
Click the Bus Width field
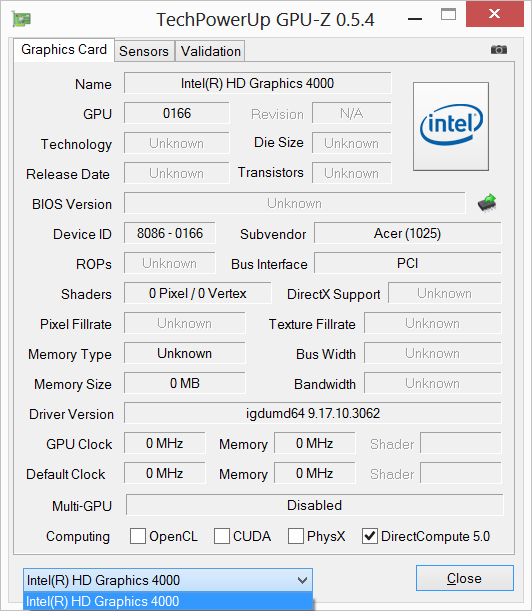pyautogui.click(x=433, y=353)
